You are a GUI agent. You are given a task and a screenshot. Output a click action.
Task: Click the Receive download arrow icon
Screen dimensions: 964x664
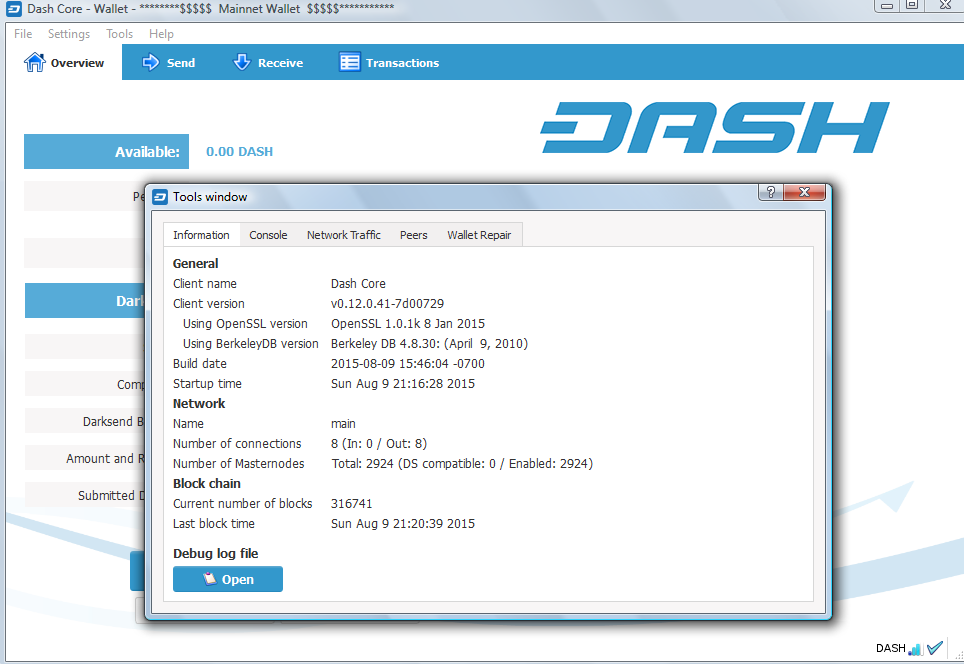tap(242, 62)
